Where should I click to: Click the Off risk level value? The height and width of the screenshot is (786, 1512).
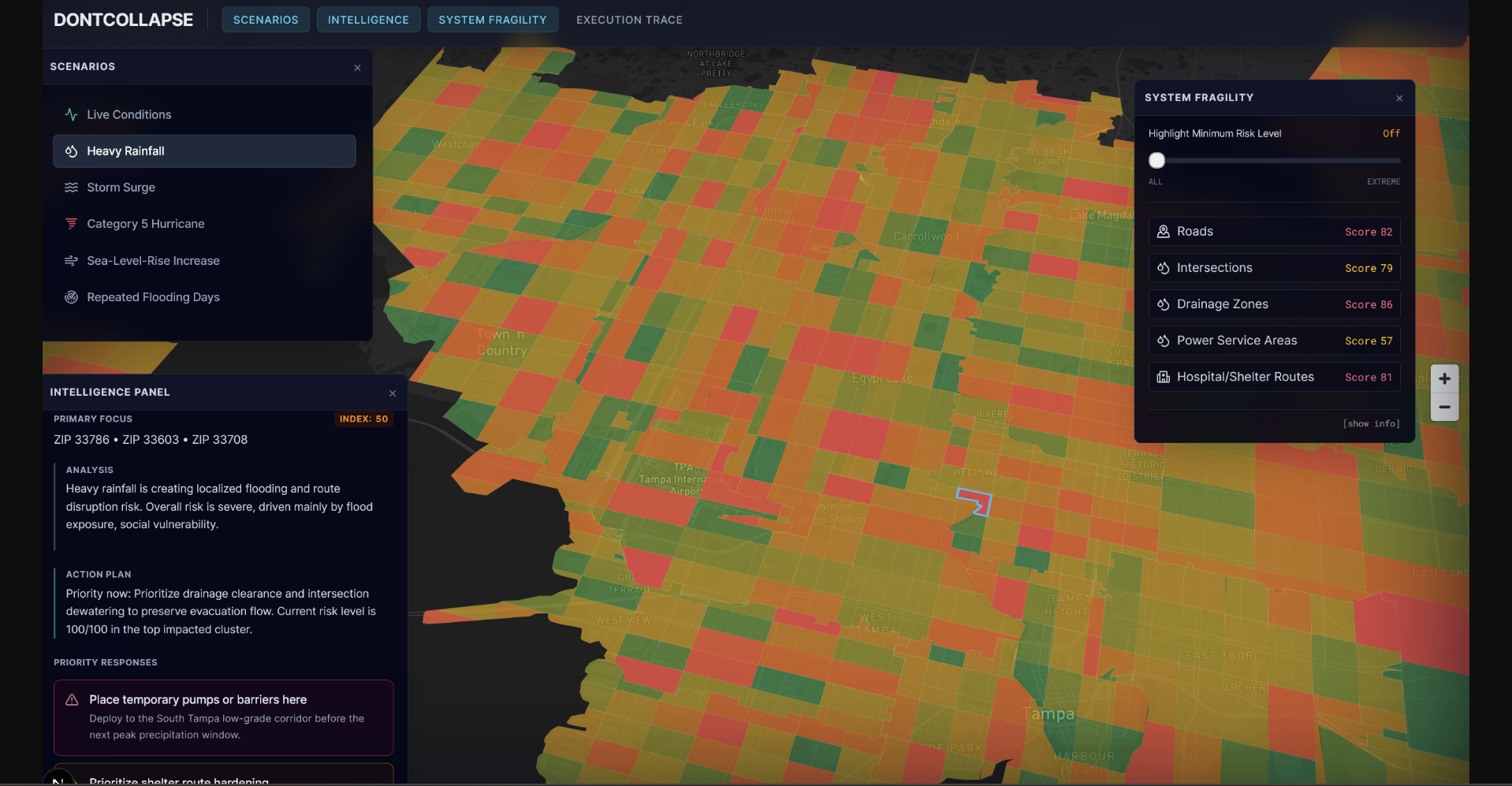click(x=1391, y=134)
